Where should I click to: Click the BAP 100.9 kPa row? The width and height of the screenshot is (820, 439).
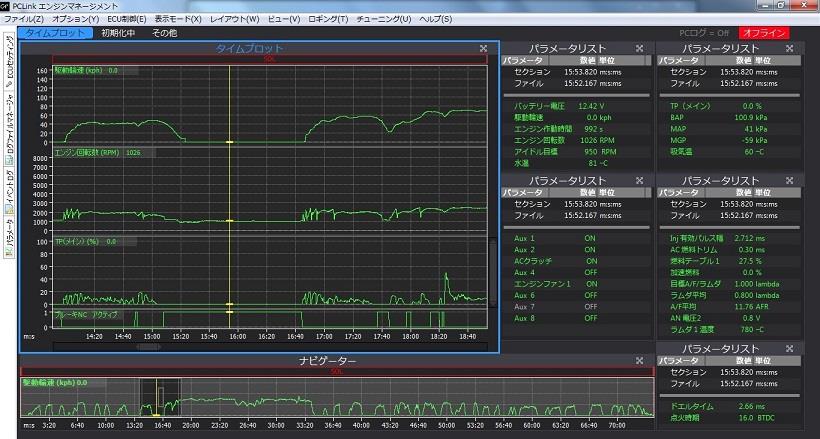click(730, 117)
